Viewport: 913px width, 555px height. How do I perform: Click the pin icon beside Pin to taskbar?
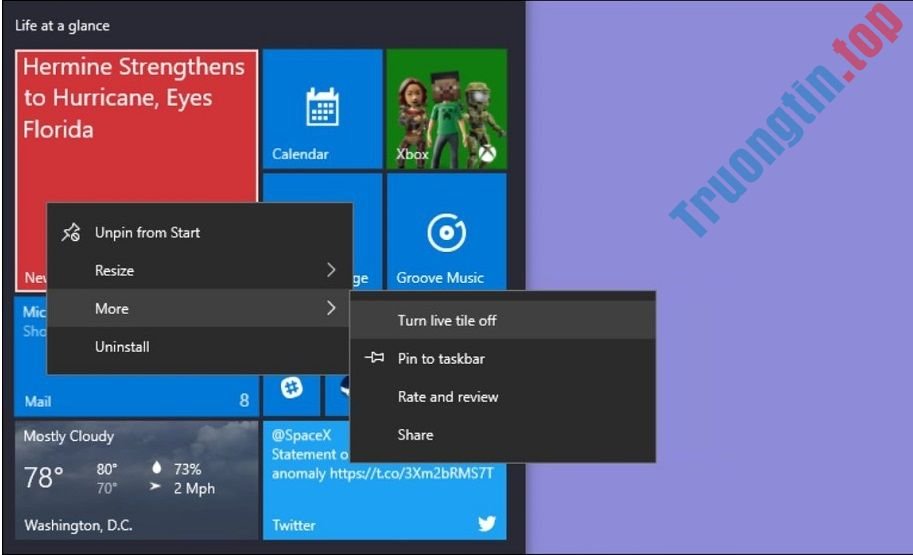click(x=374, y=358)
